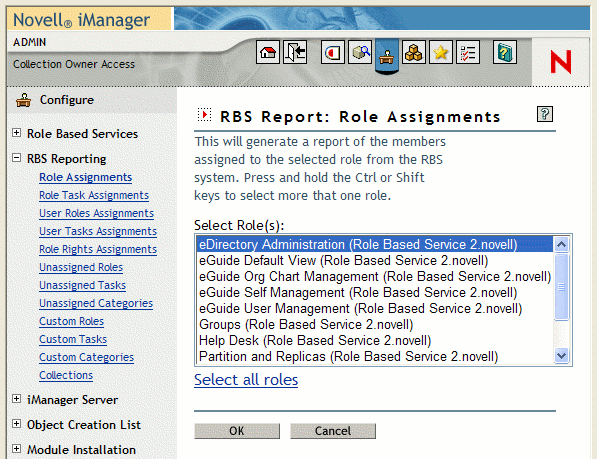597x459 pixels.
Task: Expand the iManager Server section
Action: pyautogui.click(x=16, y=399)
